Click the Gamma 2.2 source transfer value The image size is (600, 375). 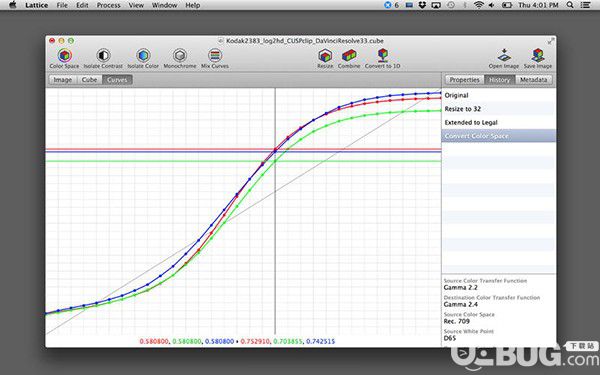[x=461, y=288]
